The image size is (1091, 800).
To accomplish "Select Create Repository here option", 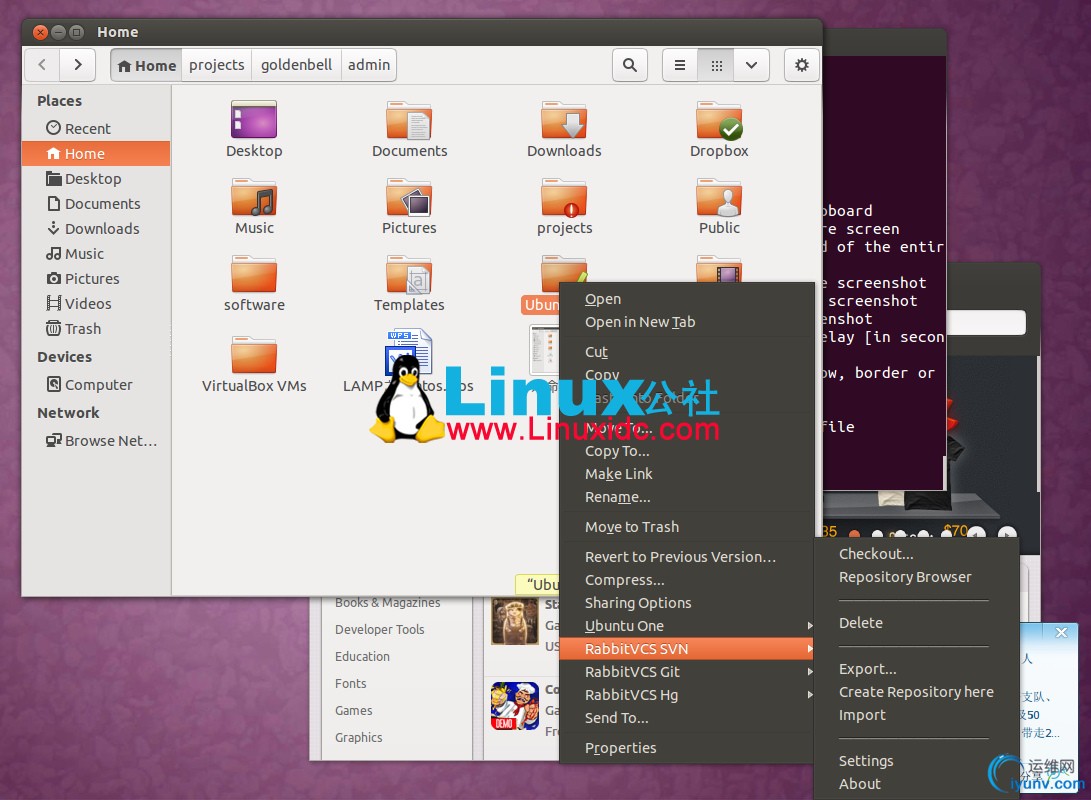I will [916, 692].
